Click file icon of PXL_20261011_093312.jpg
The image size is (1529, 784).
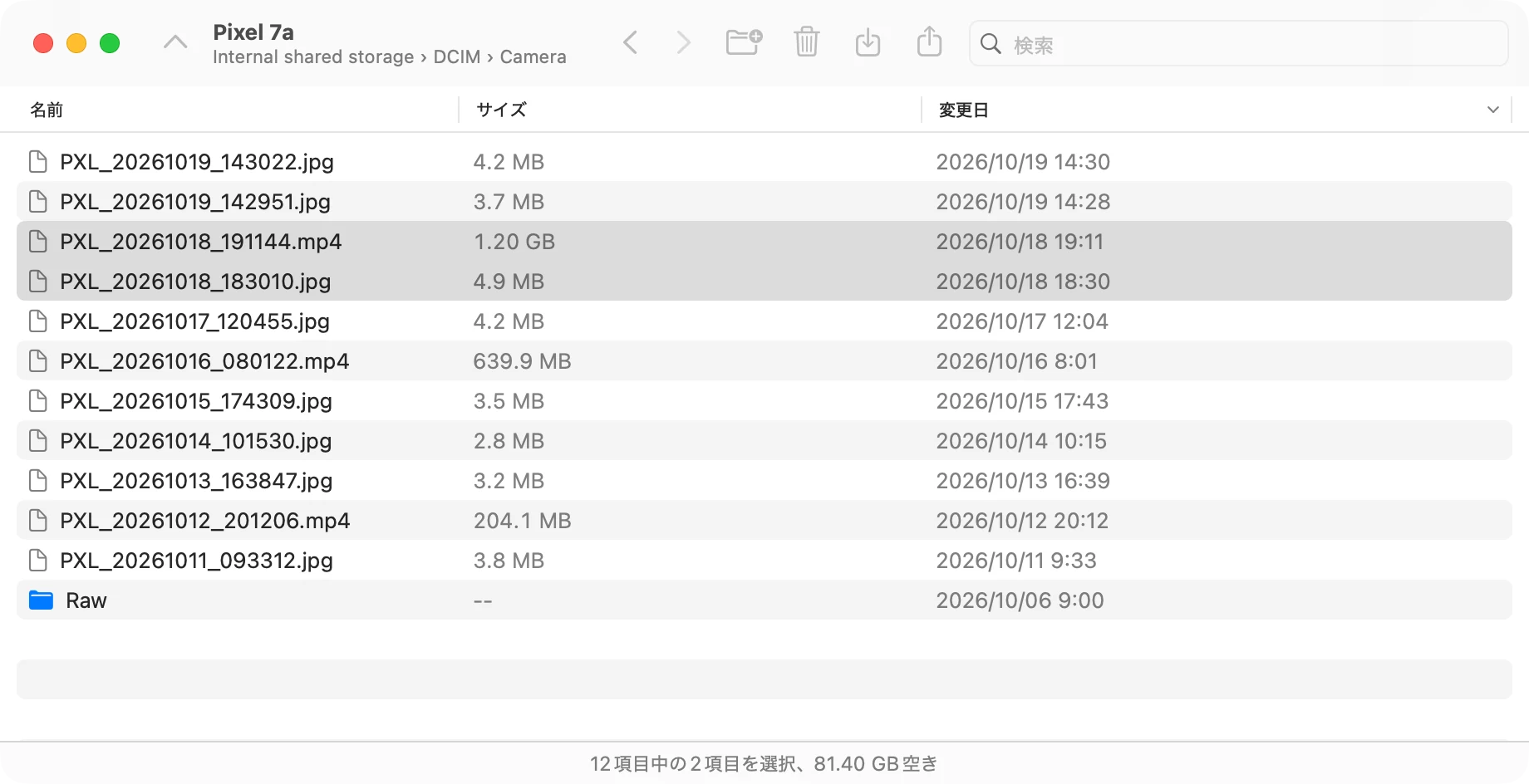coord(37,561)
